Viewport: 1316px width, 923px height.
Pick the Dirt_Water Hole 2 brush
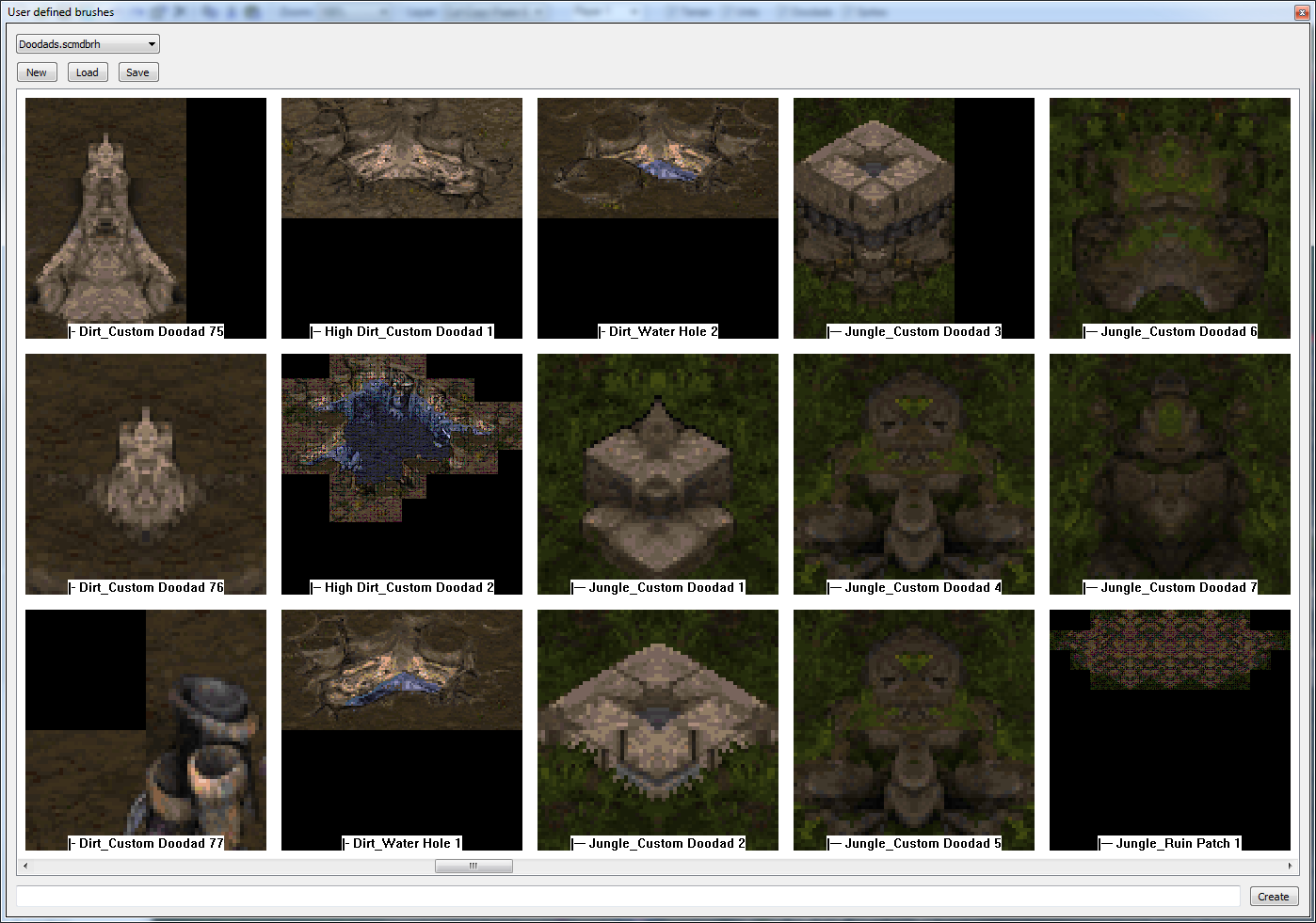pyautogui.click(x=658, y=218)
